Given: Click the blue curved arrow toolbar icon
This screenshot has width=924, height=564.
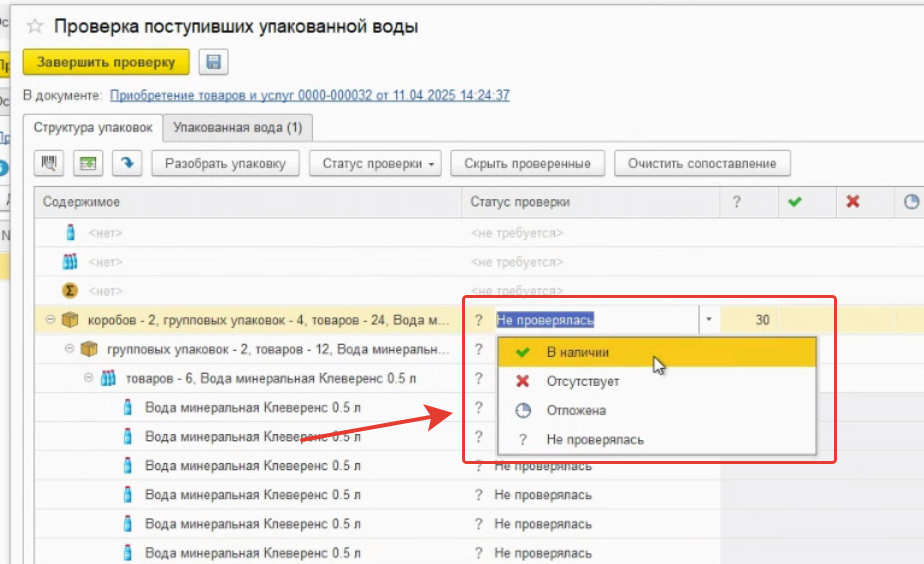Looking at the screenshot, I should (x=127, y=163).
